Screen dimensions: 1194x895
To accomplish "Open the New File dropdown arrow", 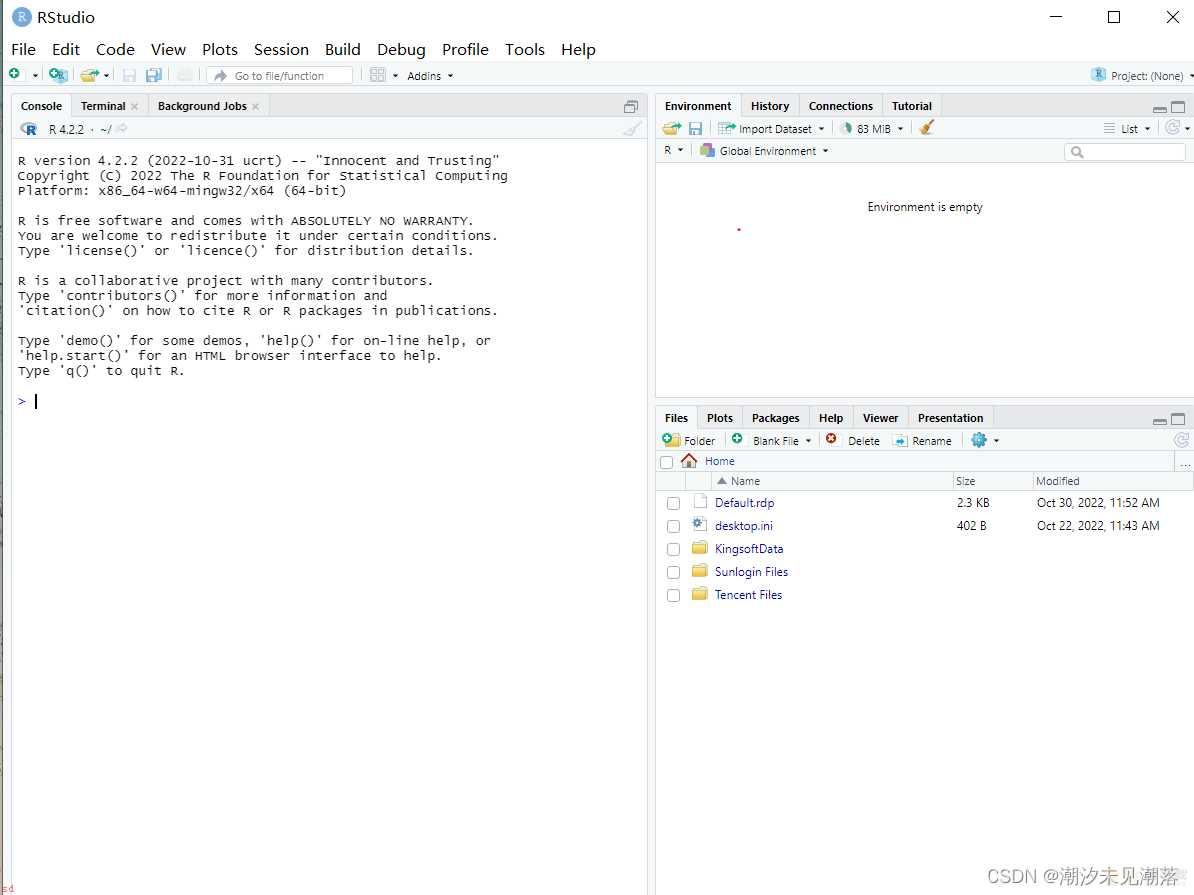I will coord(35,75).
